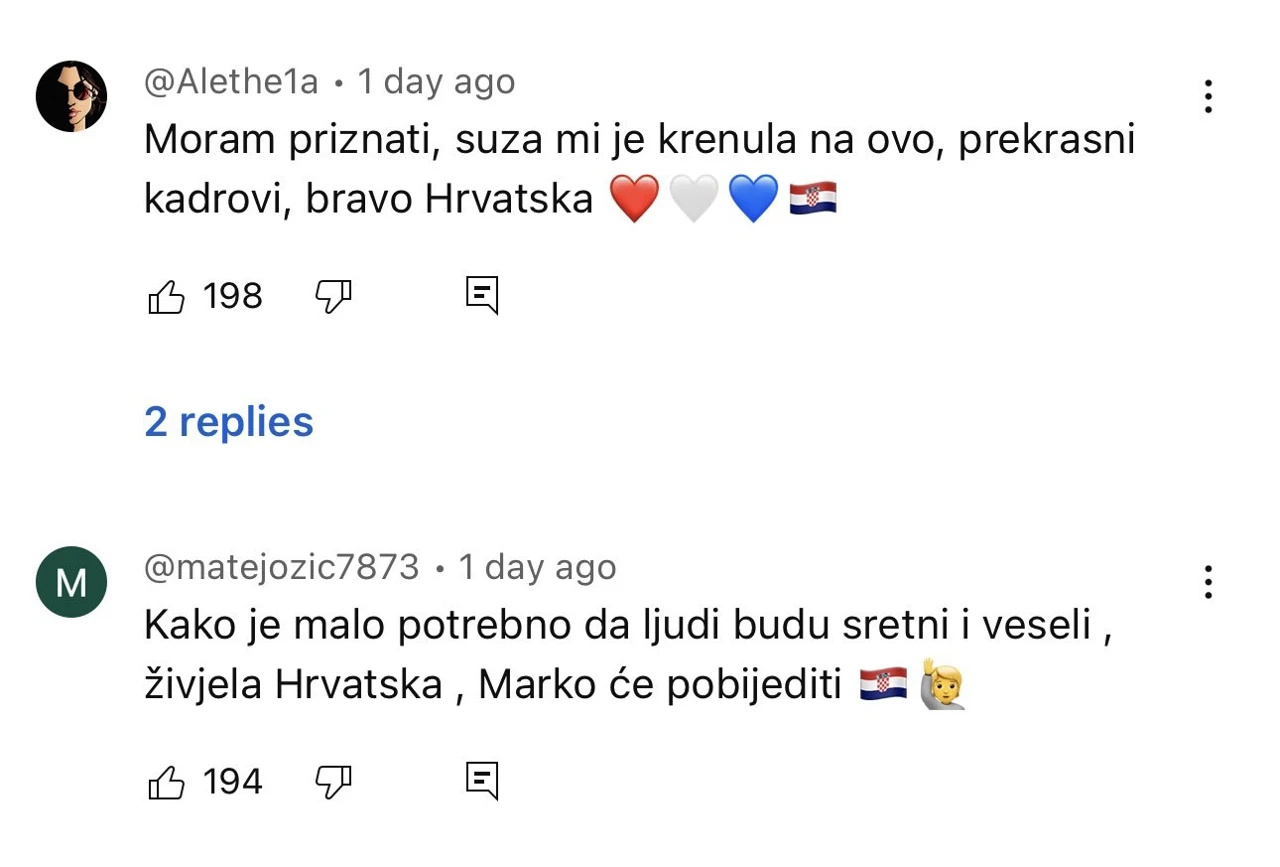The width and height of the screenshot is (1280, 867).
Task: Open the reply box on @Alethe1a's comment
Action: (481, 295)
